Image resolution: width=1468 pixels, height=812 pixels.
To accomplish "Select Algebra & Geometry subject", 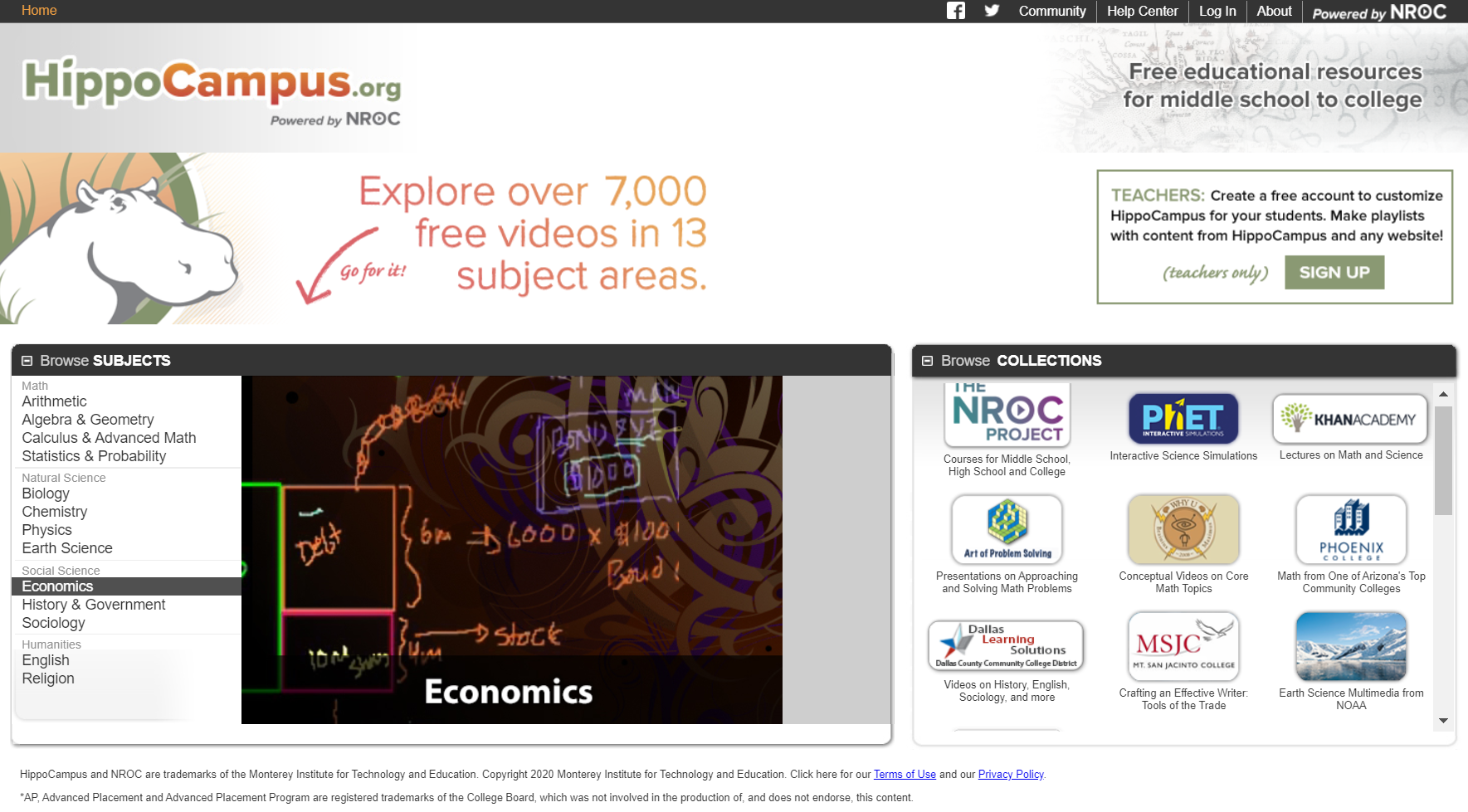I will click(x=88, y=420).
